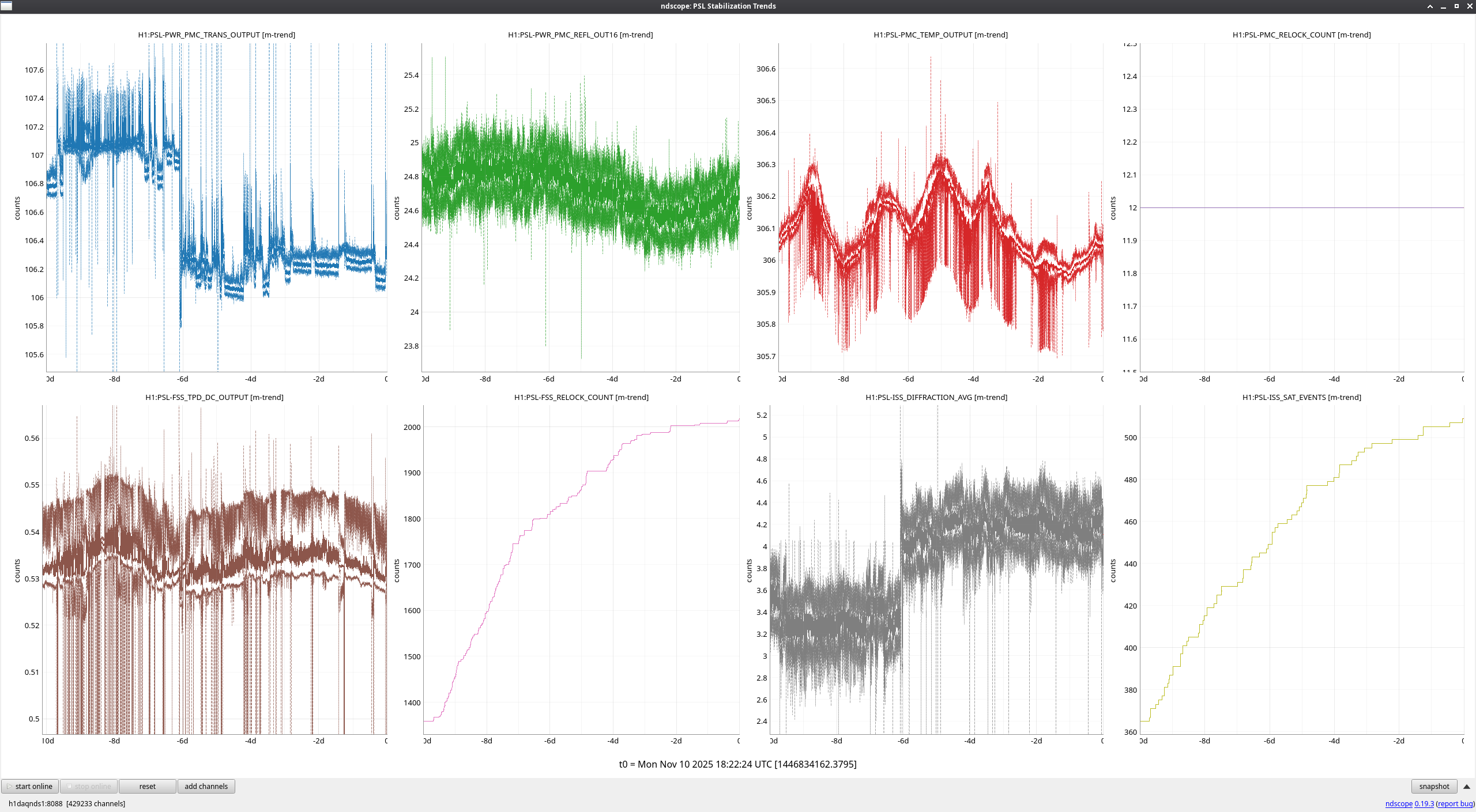Open the report bug link
Image resolution: width=1476 pixels, height=812 pixels.
[x=1454, y=803]
